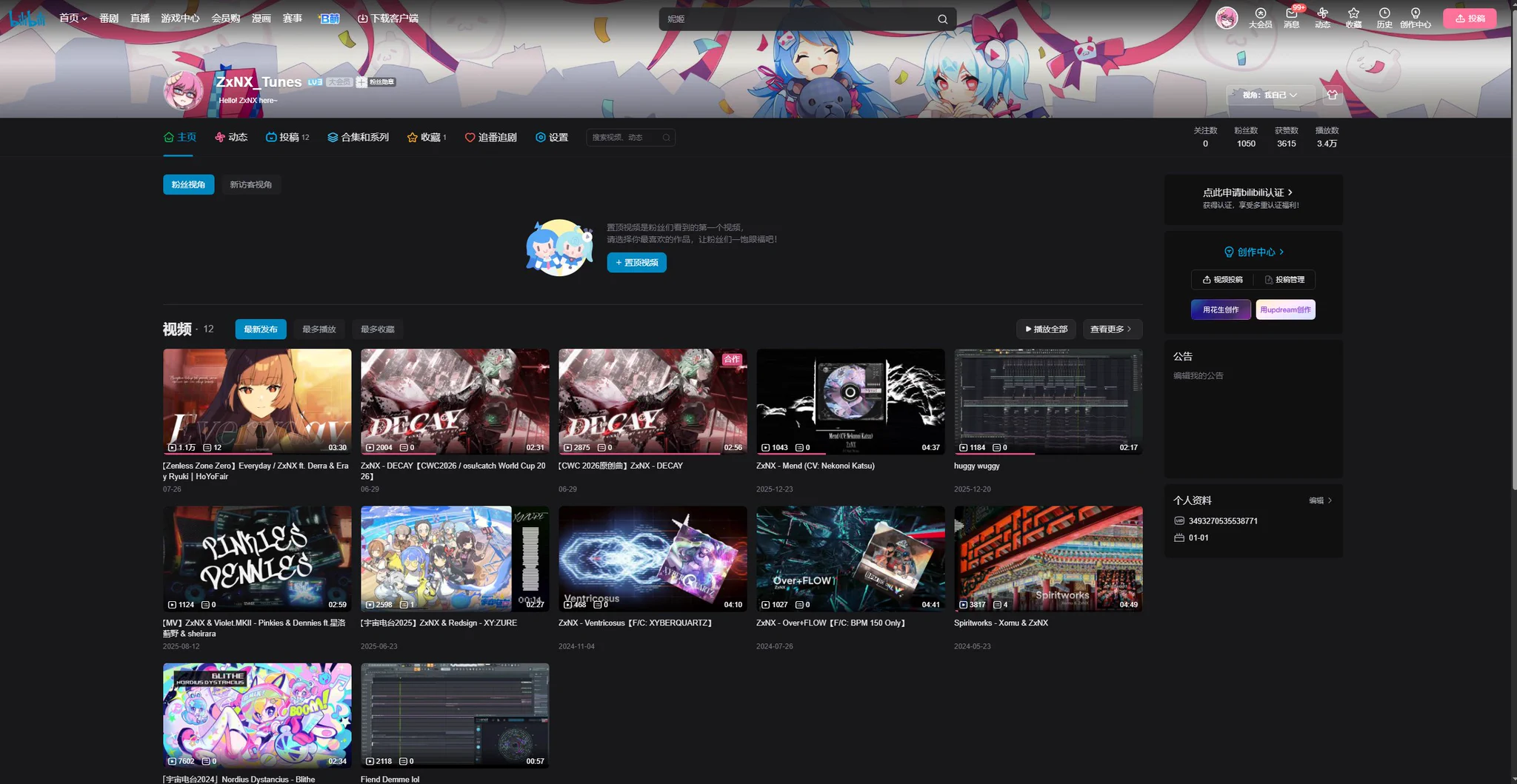1517x784 pixels.
Task: Open 点此申请bilibili认证 arrow
Action: coord(1290,192)
